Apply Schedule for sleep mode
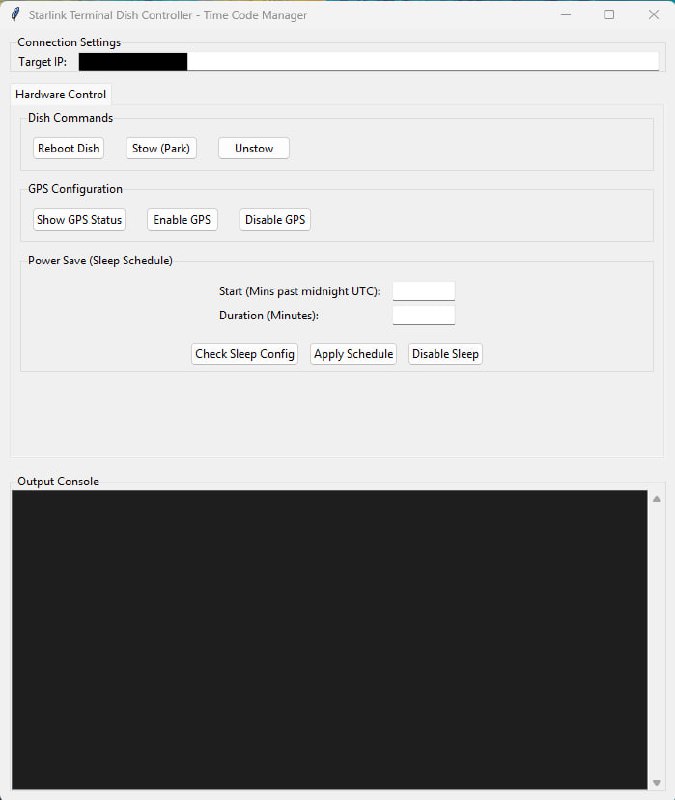This screenshot has height=800, width=675. click(x=354, y=354)
